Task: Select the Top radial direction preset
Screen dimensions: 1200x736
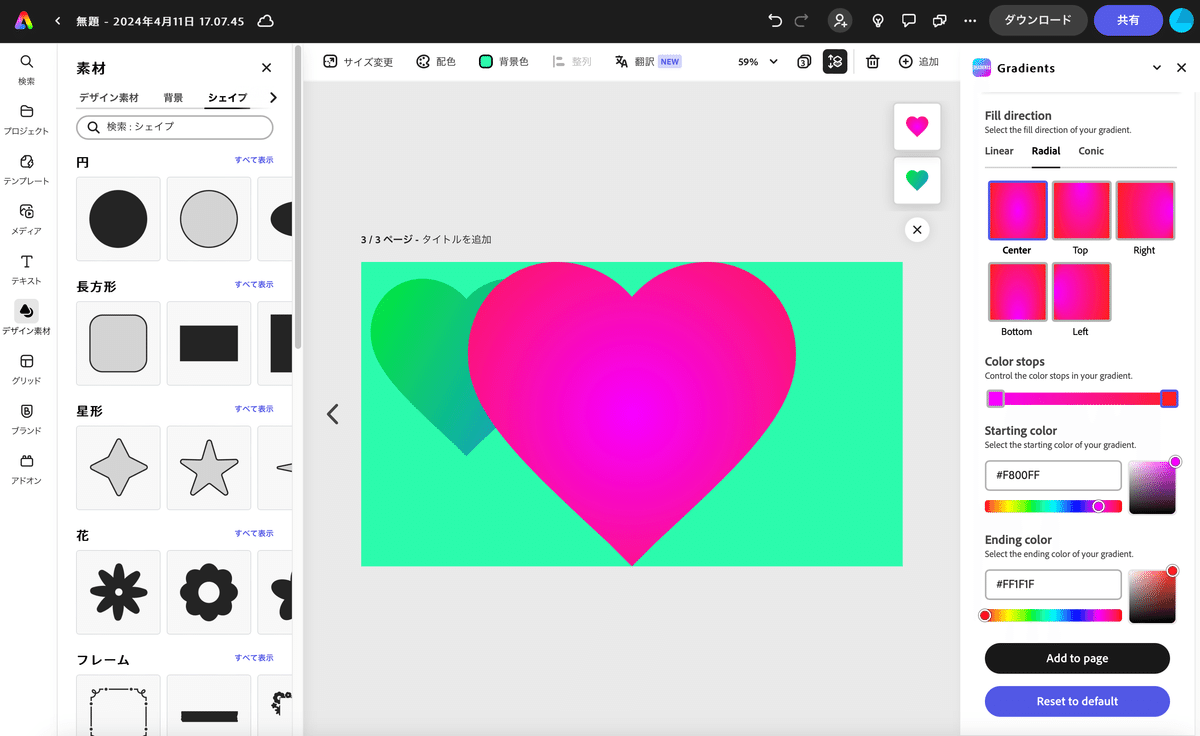Action: (x=1080, y=210)
